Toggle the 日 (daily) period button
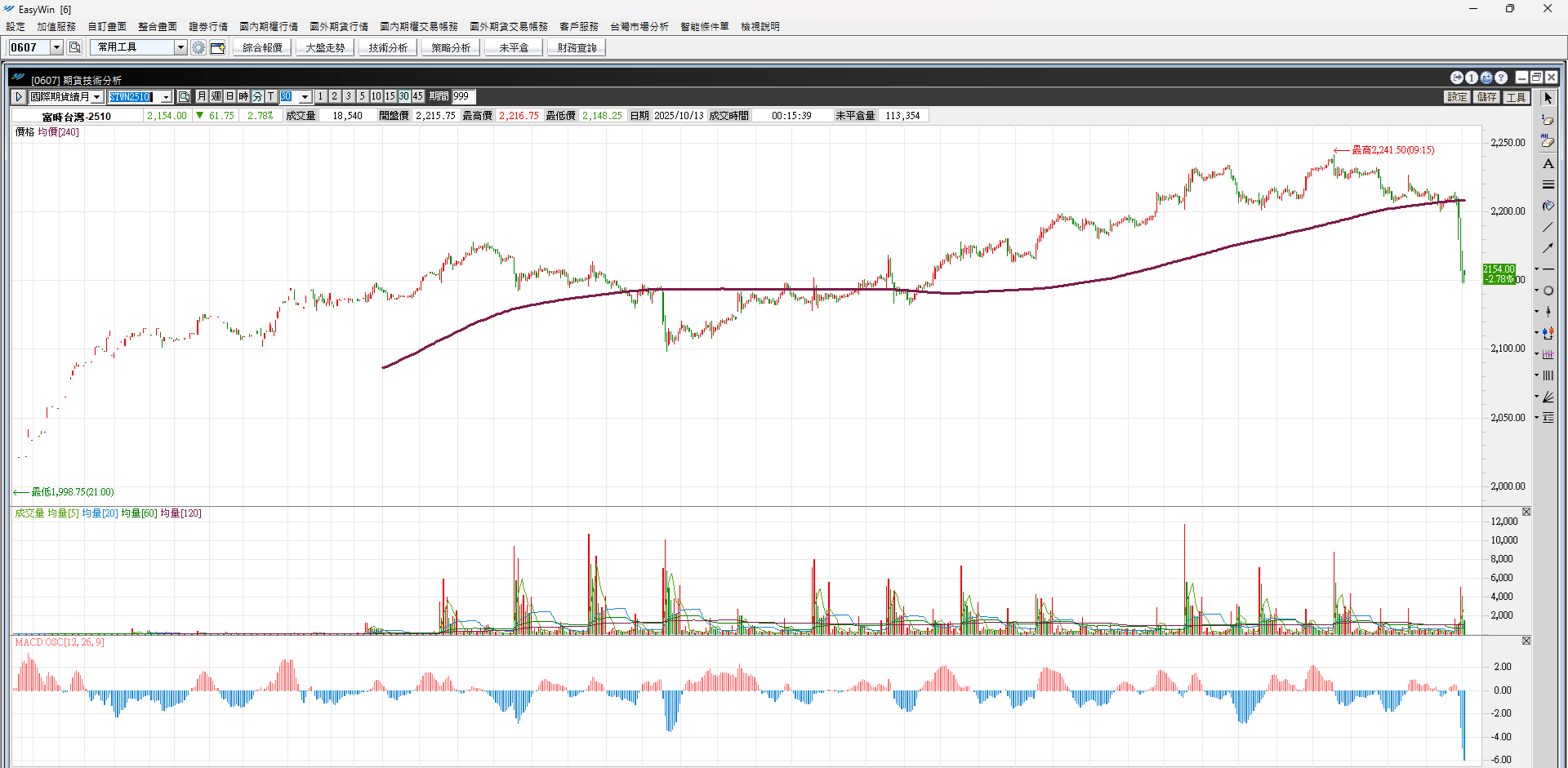Image resolution: width=1568 pixels, height=768 pixels. pos(230,96)
